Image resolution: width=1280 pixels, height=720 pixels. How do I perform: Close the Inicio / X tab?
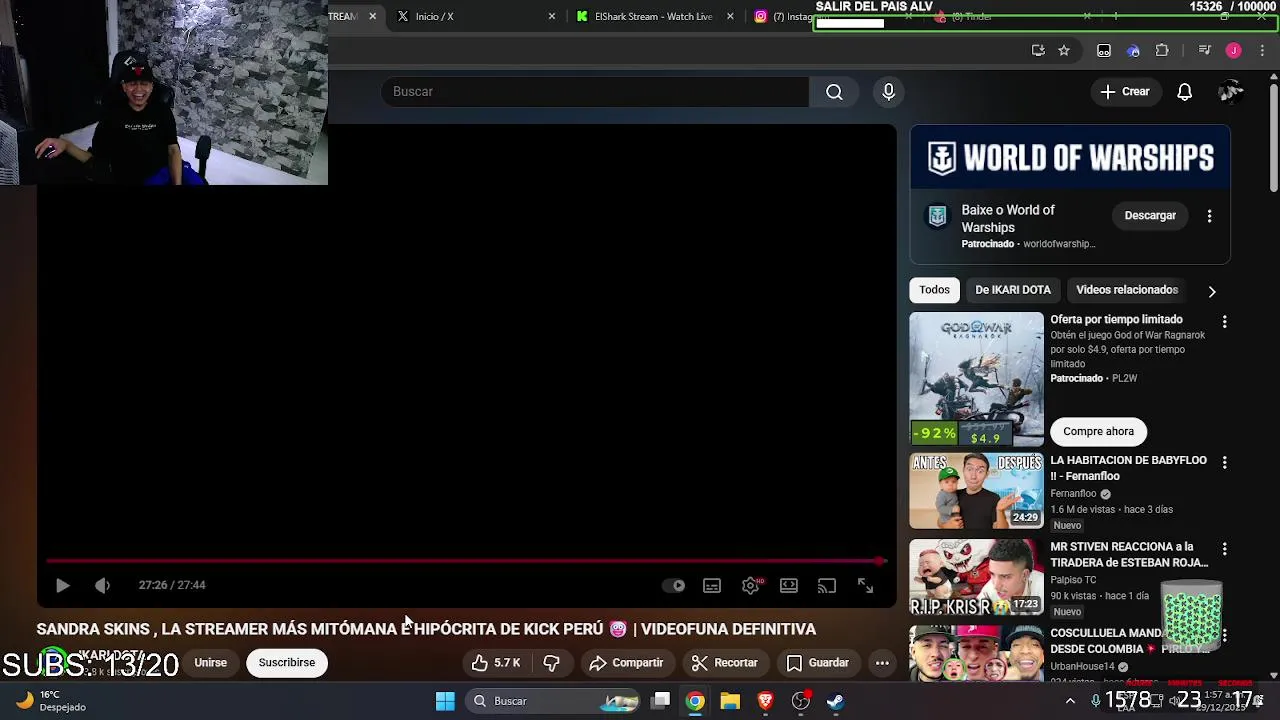coord(551,17)
